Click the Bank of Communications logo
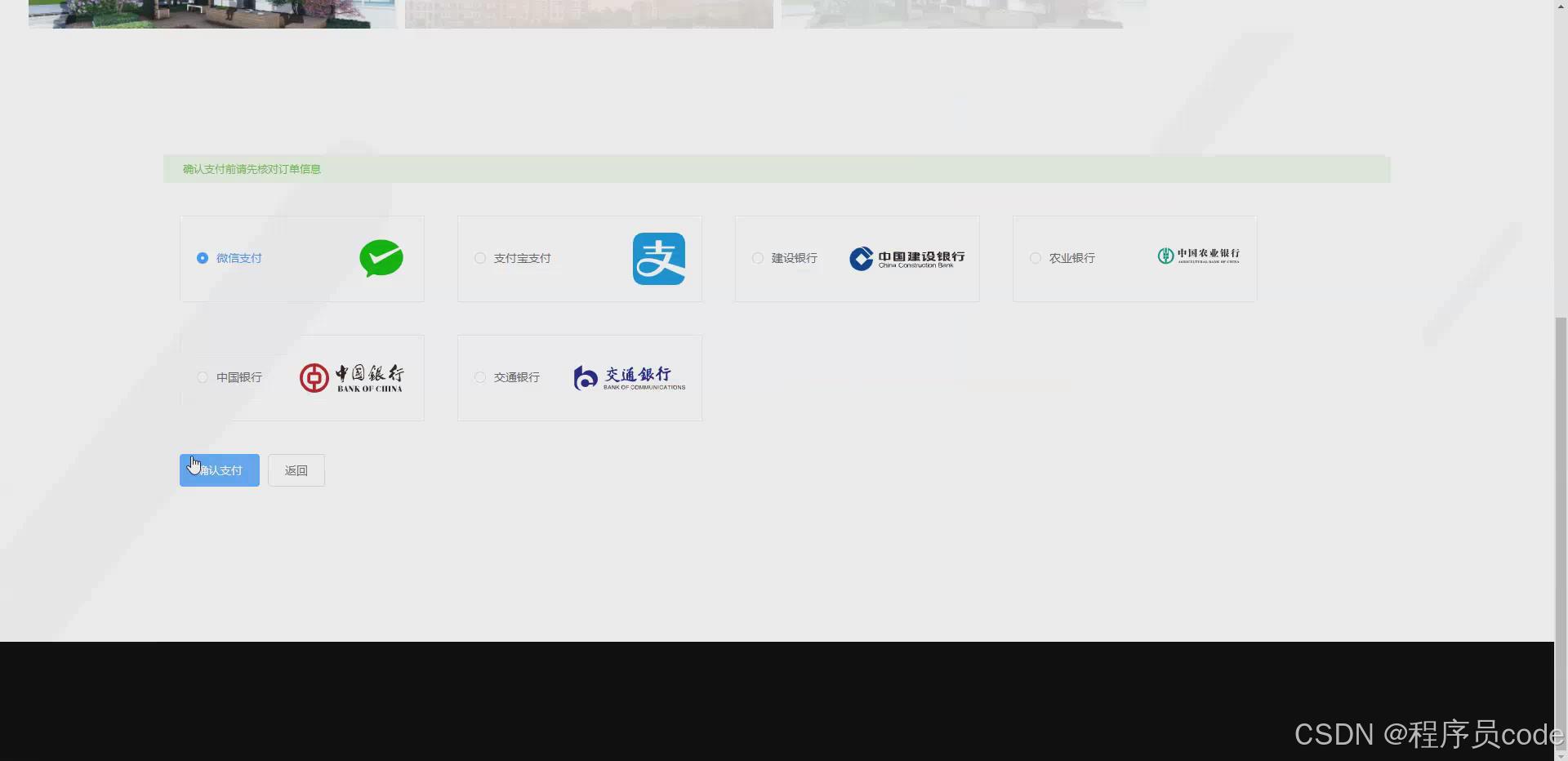This screenshot has width=1568, height=761. coord(627,376)
